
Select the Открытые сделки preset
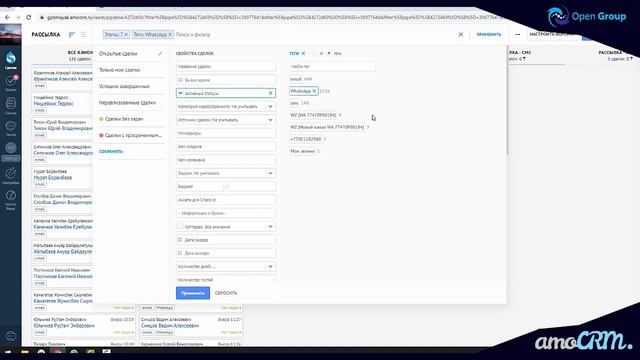tap(118, 53)
